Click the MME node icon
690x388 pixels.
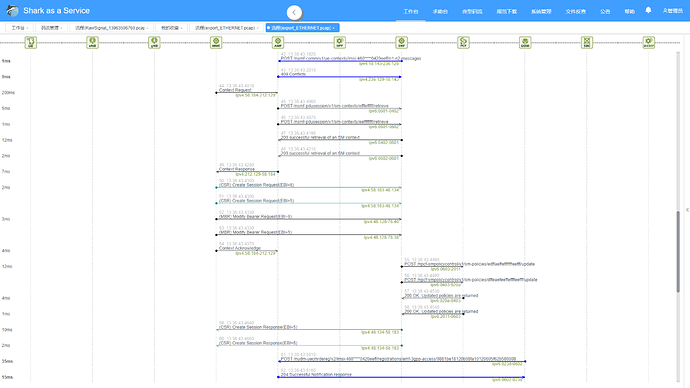[216, 43]
